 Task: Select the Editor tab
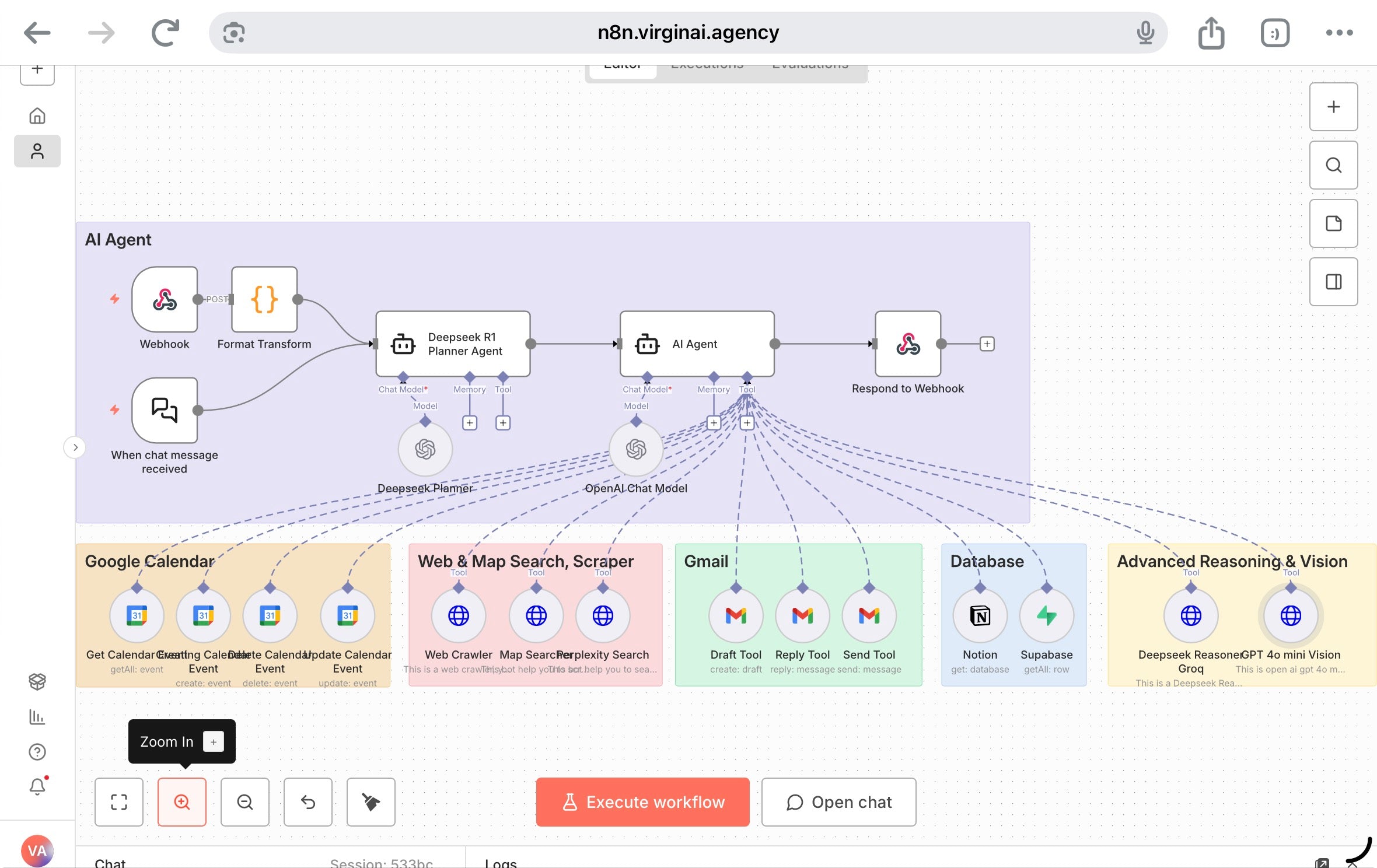click(623, 65)
